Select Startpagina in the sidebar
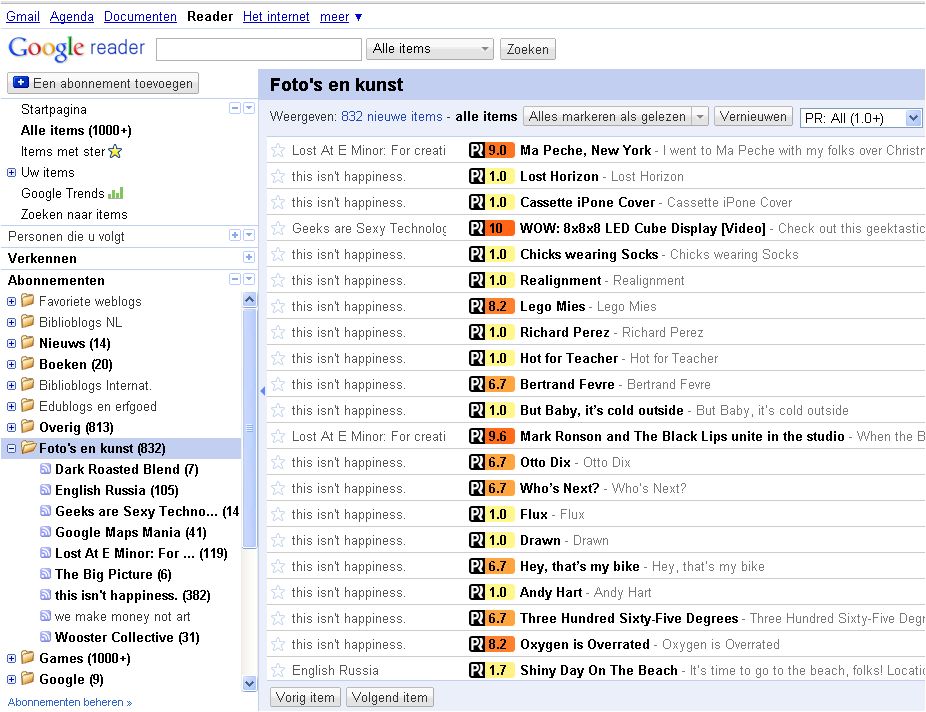Viewport: 926px width, 712px height. coord(54,109)
